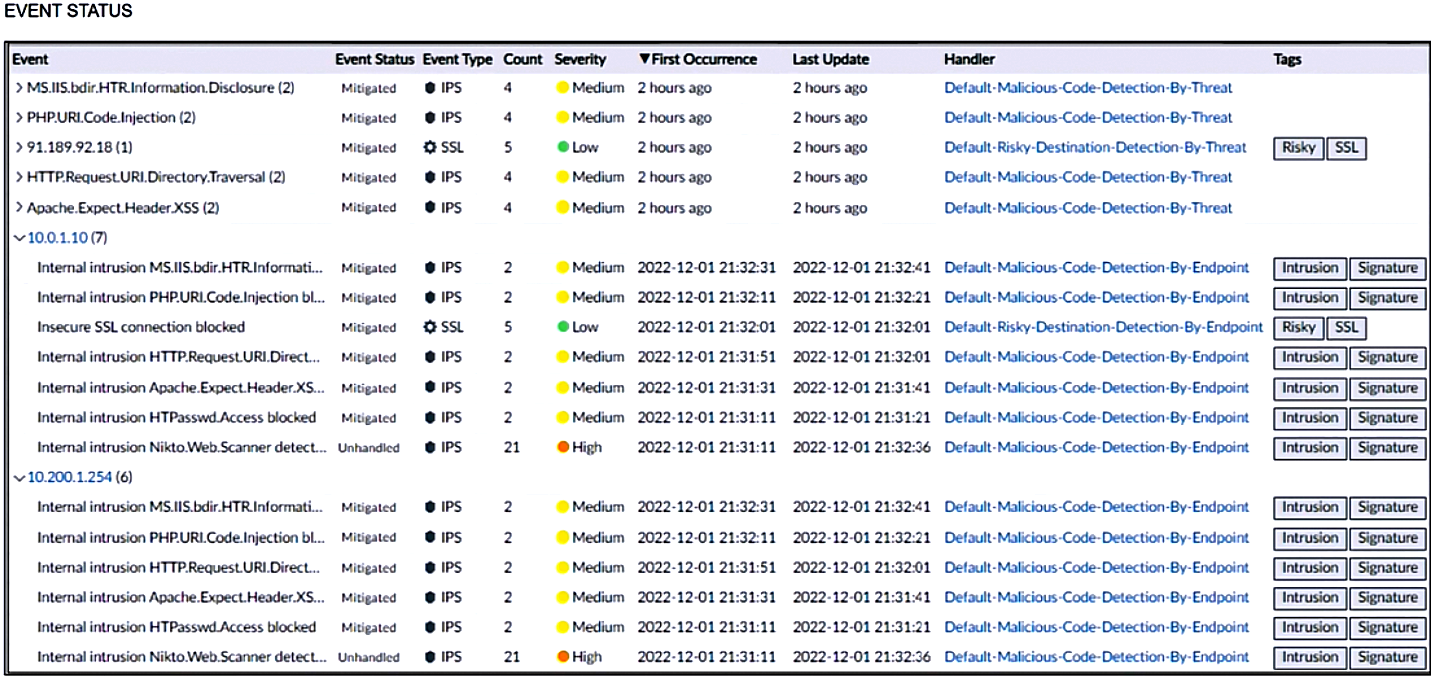Collapse the 10.0.1.10 endpoint group
The height and width of the screenshot is (679, 1431).
click(18, 238)
